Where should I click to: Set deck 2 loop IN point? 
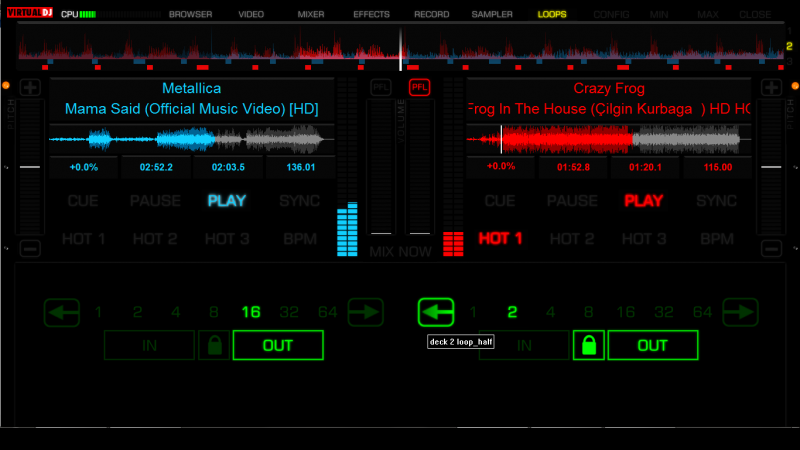pyautogui.click(x=524, y=345)
